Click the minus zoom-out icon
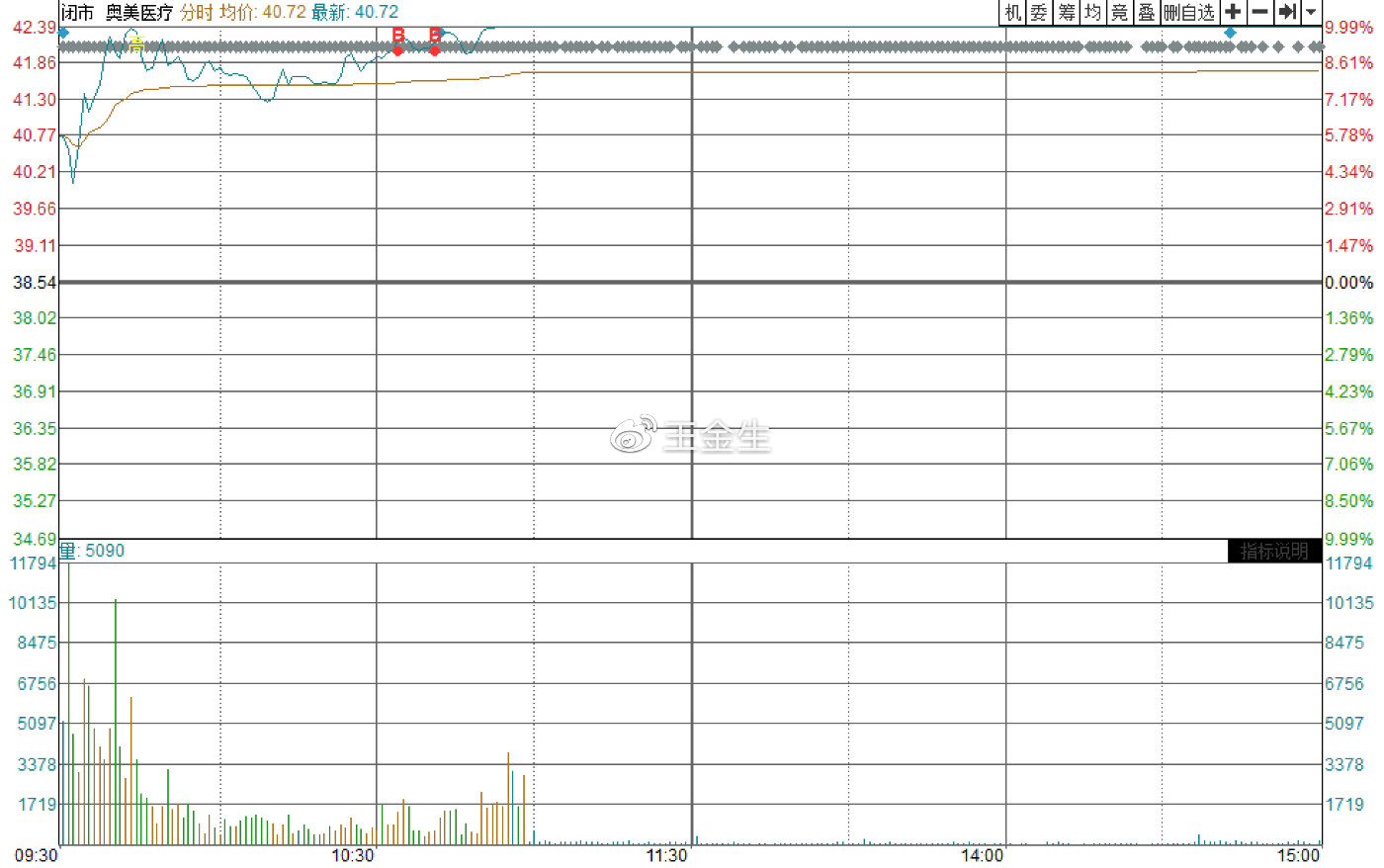1384x868 pixels. pos(1260,12)
